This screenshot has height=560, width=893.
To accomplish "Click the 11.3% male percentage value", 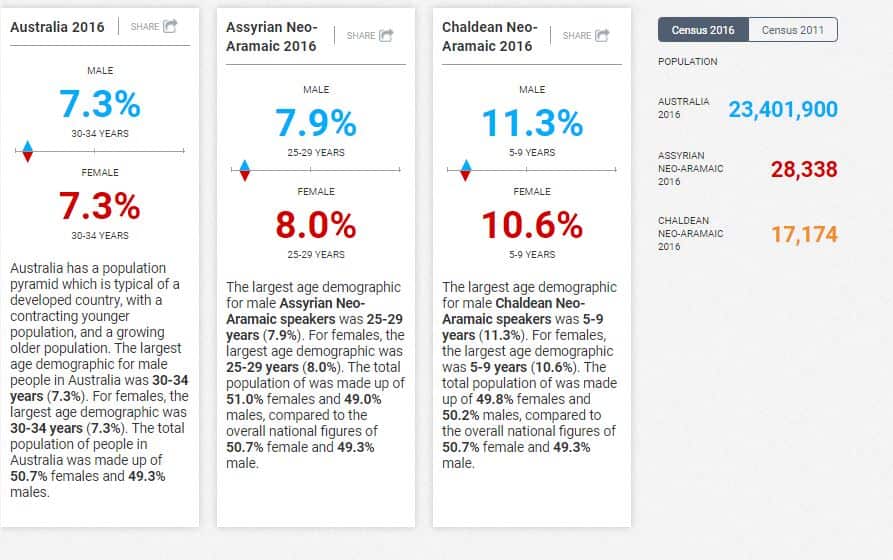I will 532,123.
